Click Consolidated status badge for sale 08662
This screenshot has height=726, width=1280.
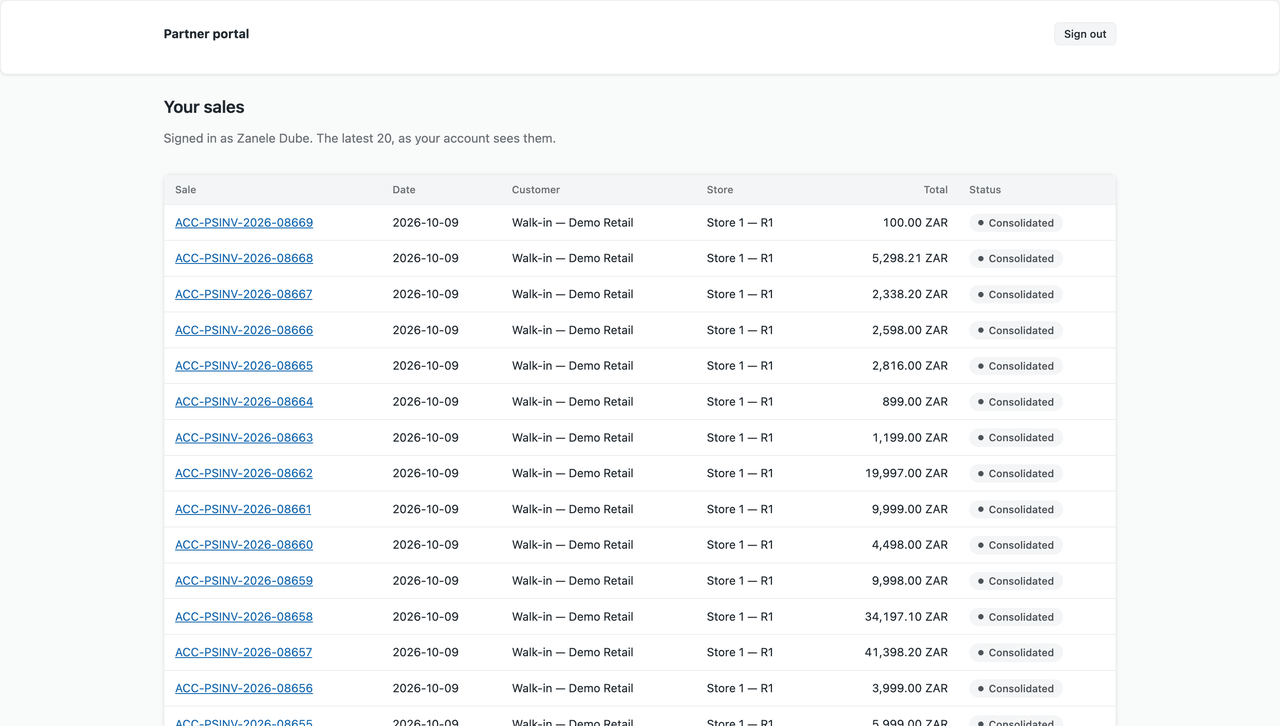[x=1015, y=473]
